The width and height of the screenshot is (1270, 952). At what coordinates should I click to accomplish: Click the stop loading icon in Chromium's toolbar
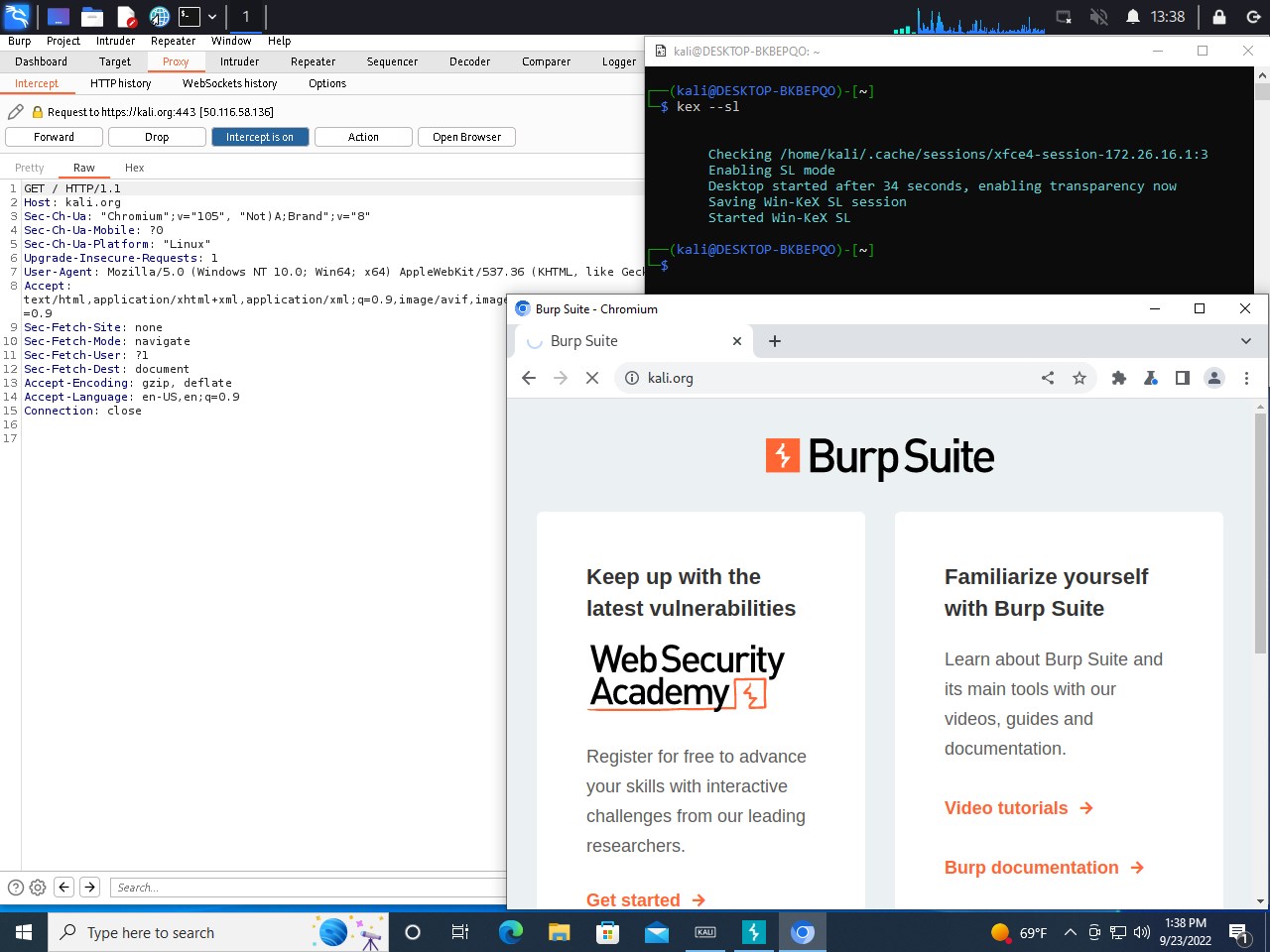click(592, 378)
